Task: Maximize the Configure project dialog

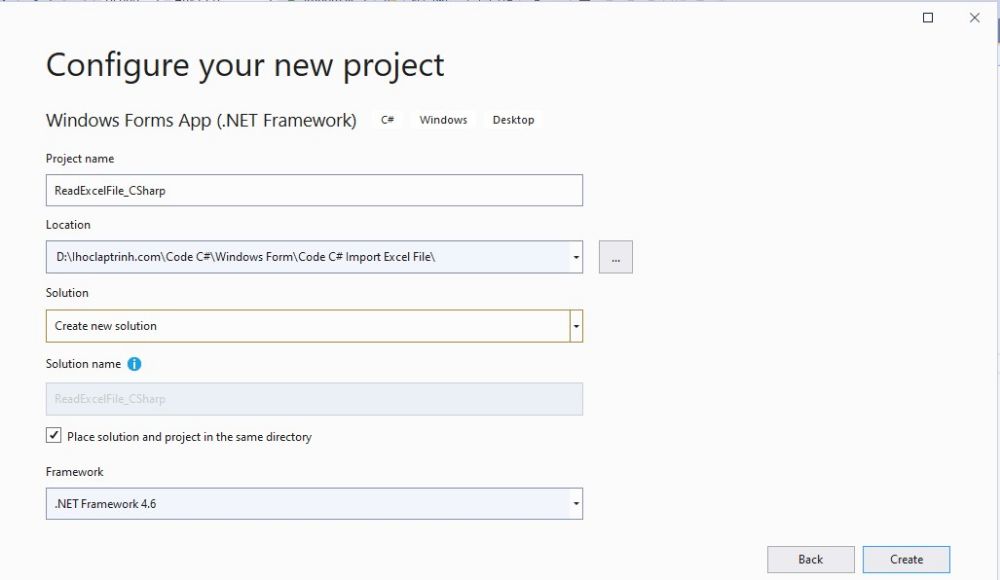Action: 928,18
